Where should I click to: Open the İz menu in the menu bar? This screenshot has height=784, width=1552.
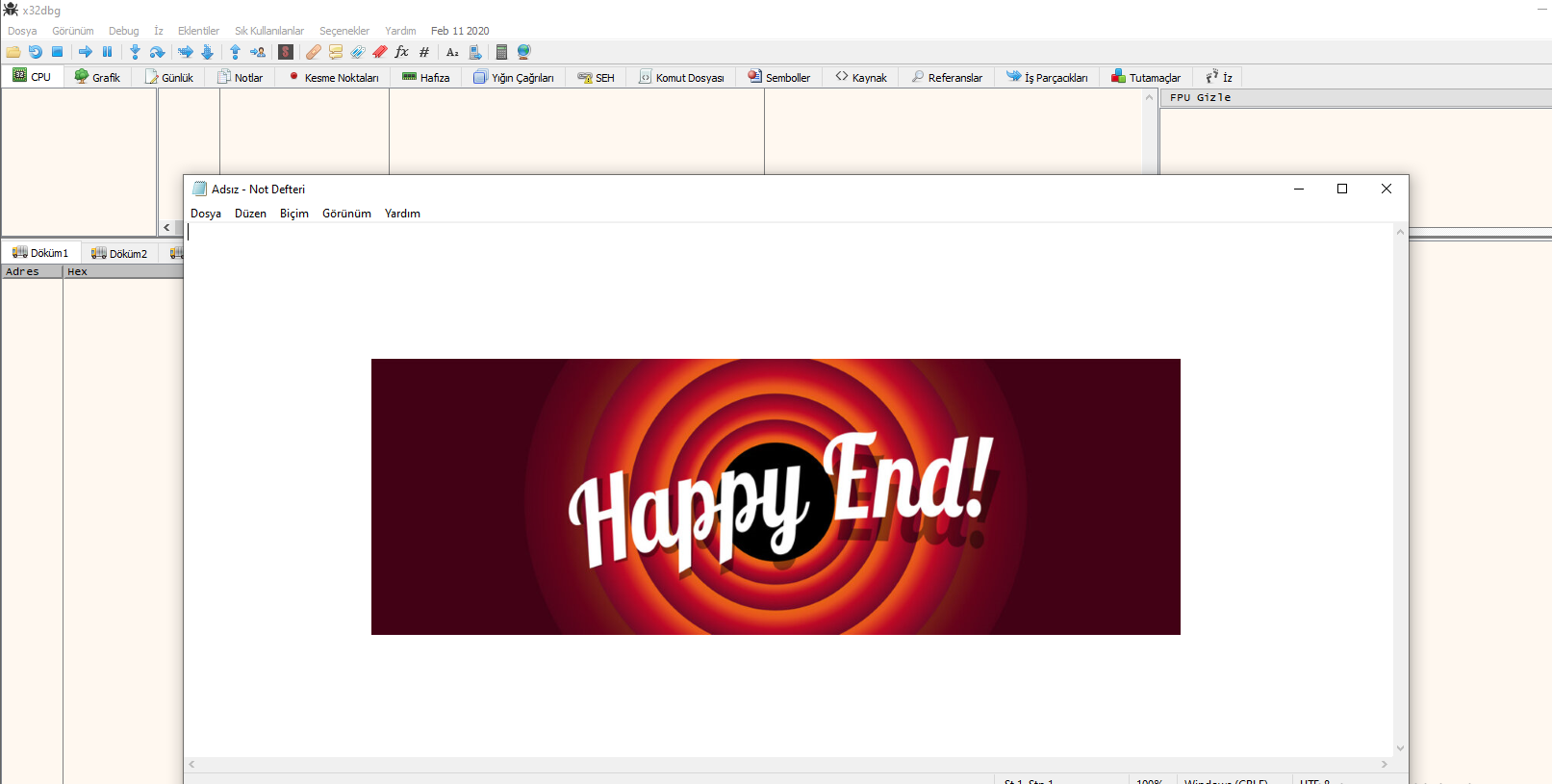159,31
